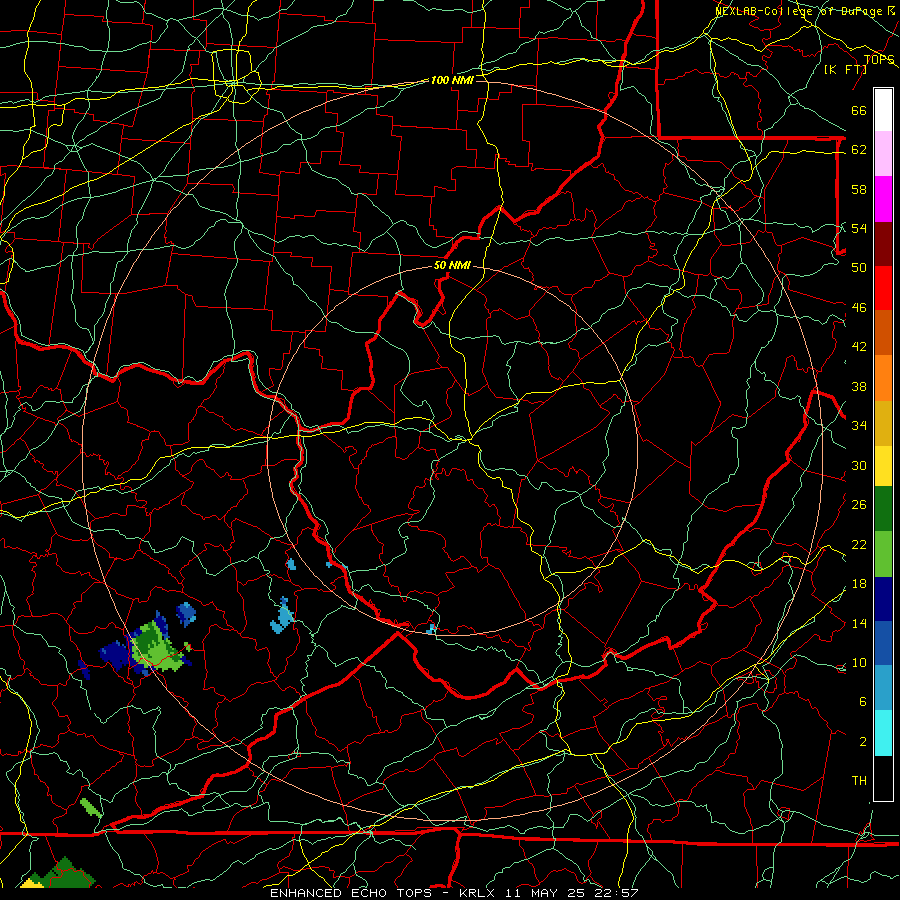Screen dimensions: 900x900
Task: Click the legend value "46"
Action: click(859, 307)
